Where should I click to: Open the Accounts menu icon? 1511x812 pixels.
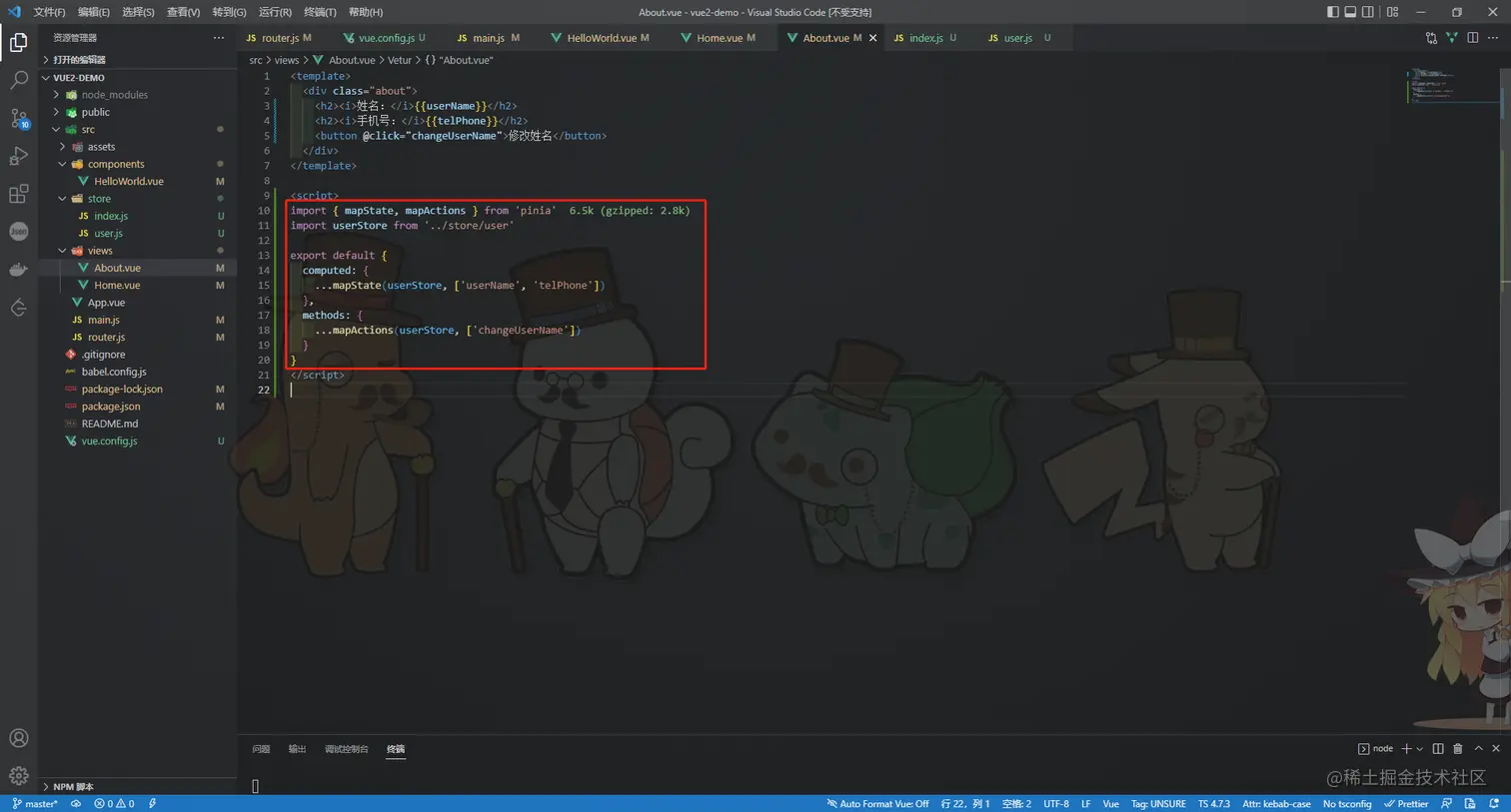coord(19,738)
